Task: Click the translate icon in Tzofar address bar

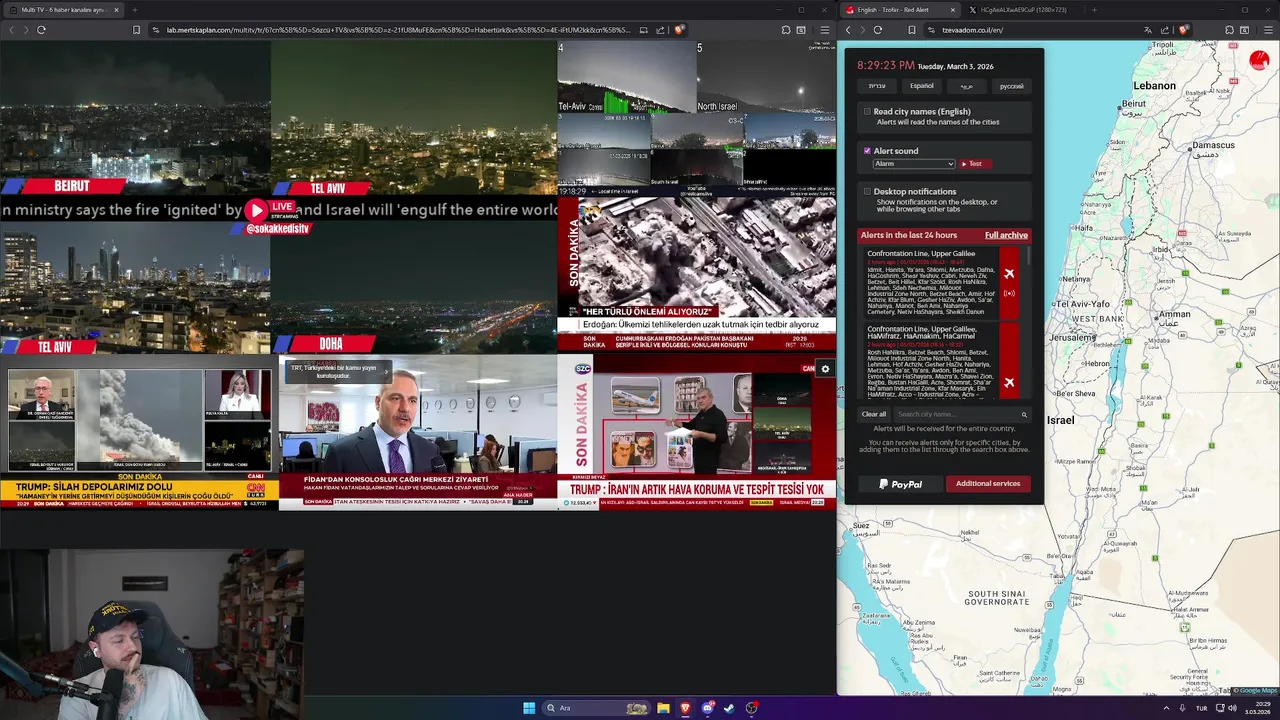Action: coord(1148,30)
